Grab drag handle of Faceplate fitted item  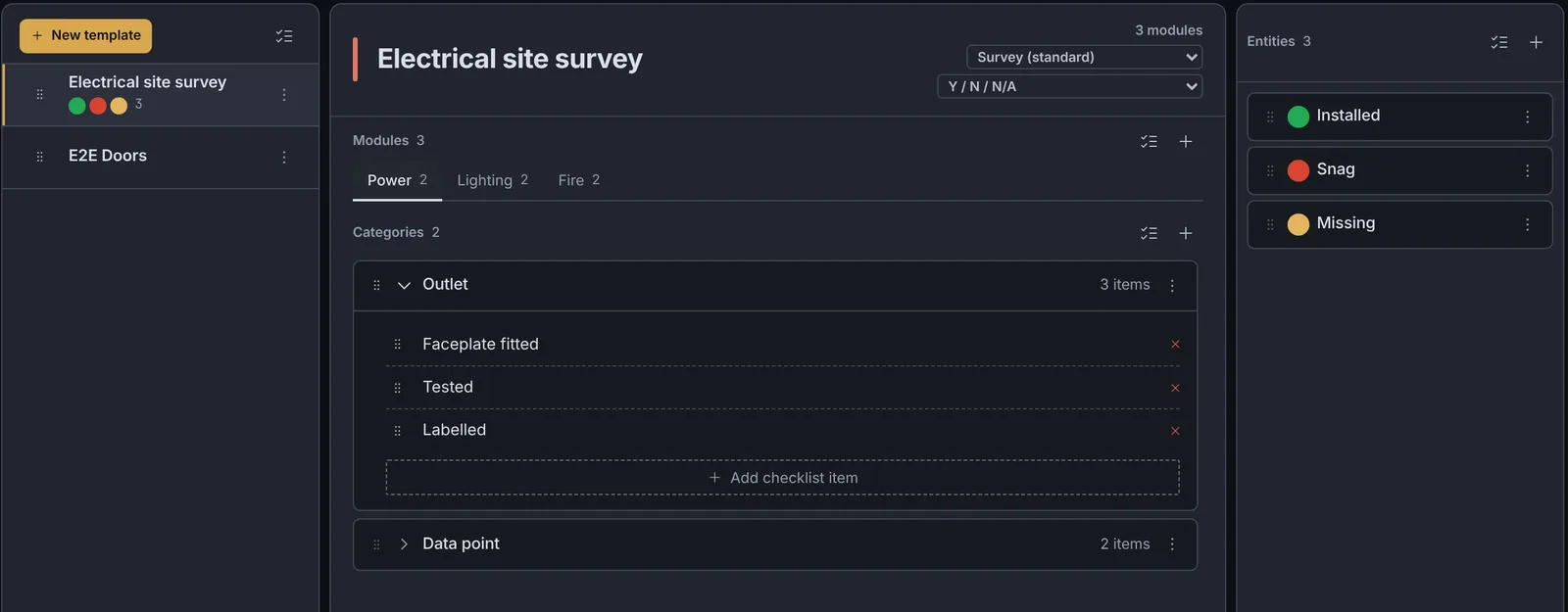pos(397,345)
